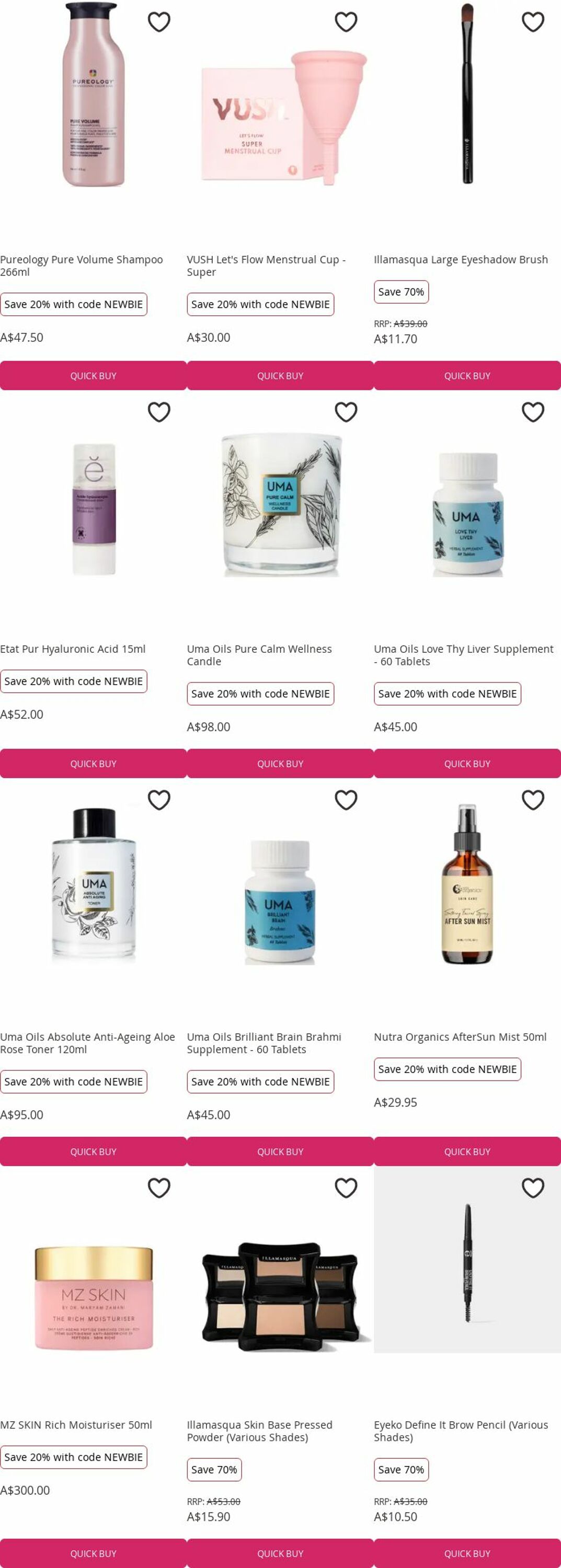Wishlist the MZ SKIN Rich Moisturiser
The width and height of the screenshot is (561, 1568).
point(159,1187)
